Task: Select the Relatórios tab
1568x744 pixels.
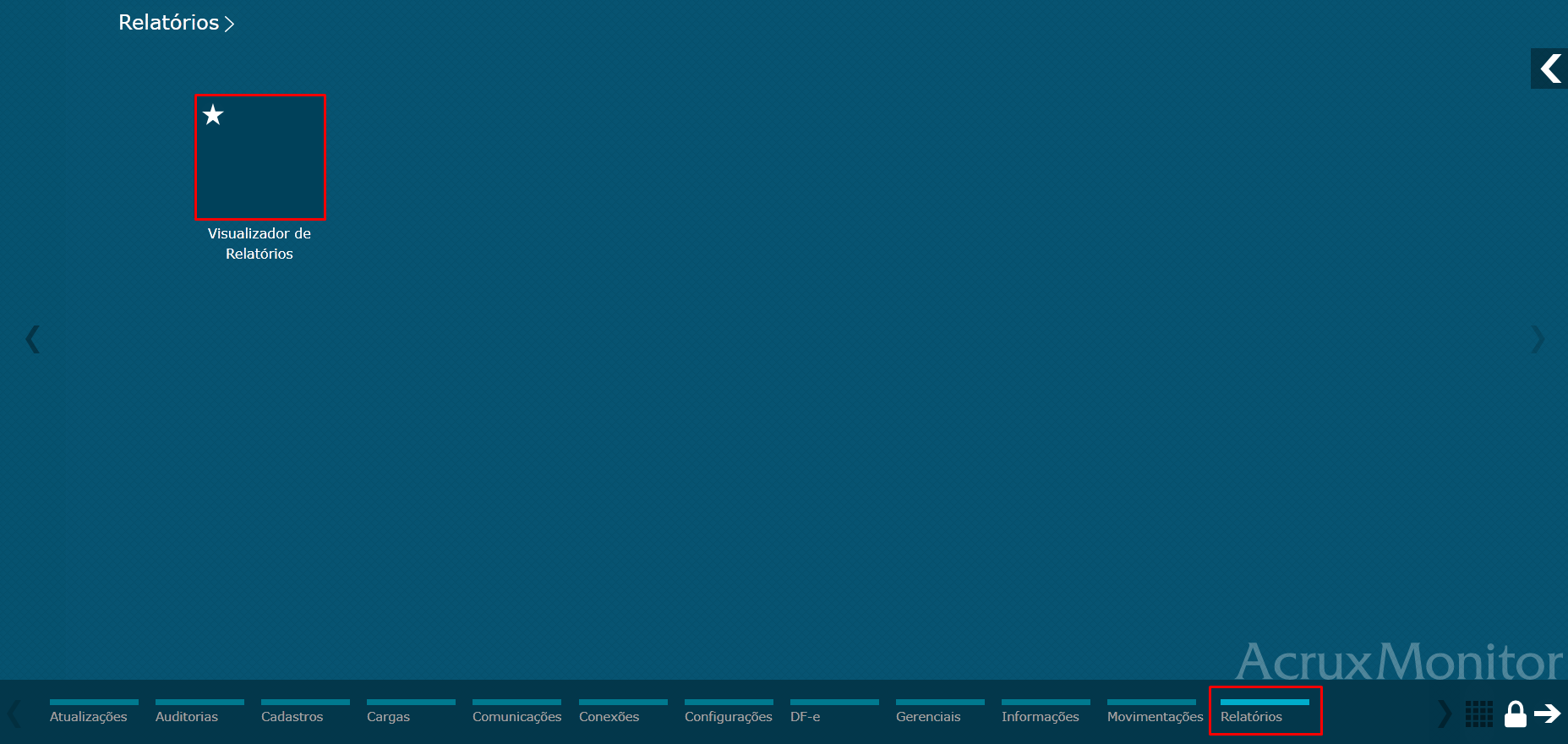Action: click(x=1265, y=711)
